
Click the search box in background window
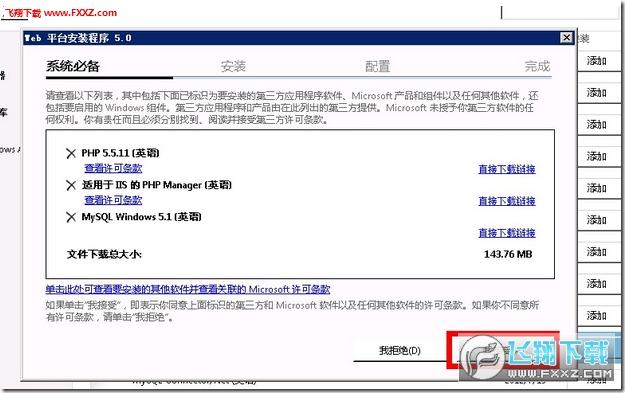pyautogui.click(x=560, y=13)
